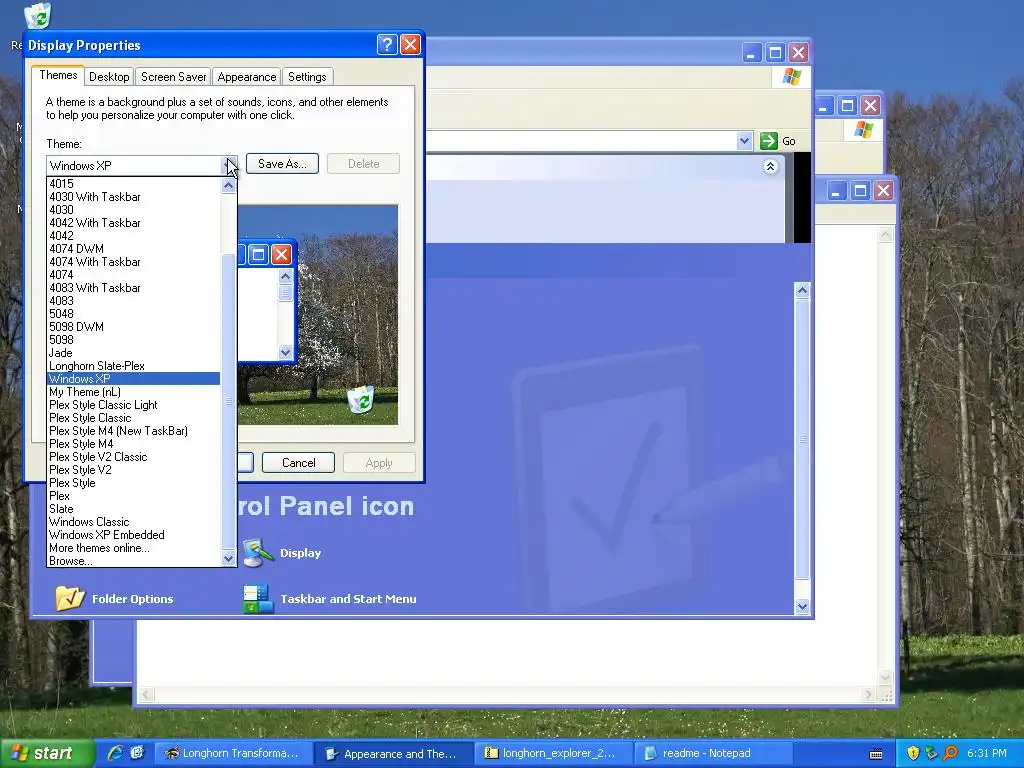Click the Windows flag logo in Control Panel
Viewport: 1024px width, 768px height.
(792, 76)
